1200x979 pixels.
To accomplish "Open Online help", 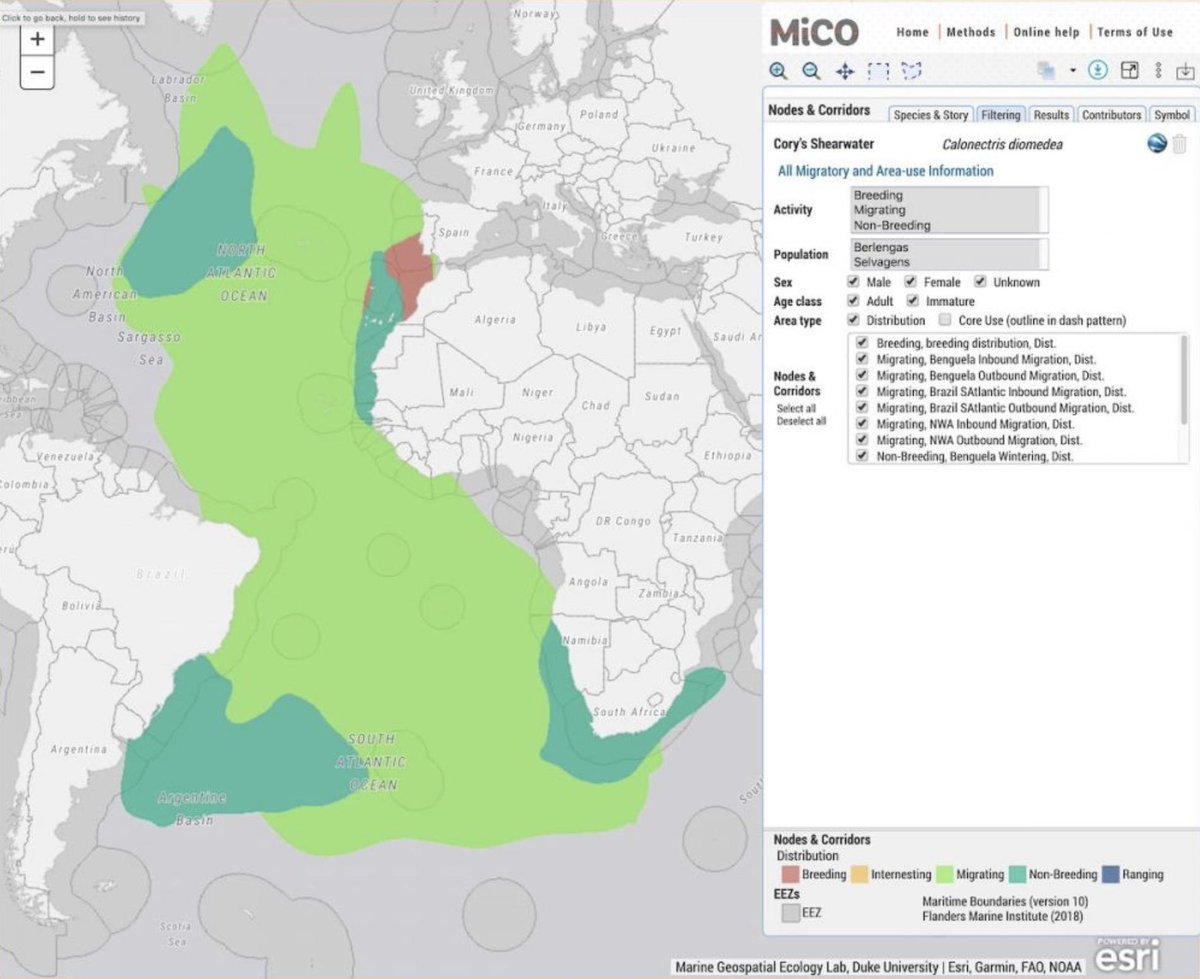I will click(x=1046, y=32).
